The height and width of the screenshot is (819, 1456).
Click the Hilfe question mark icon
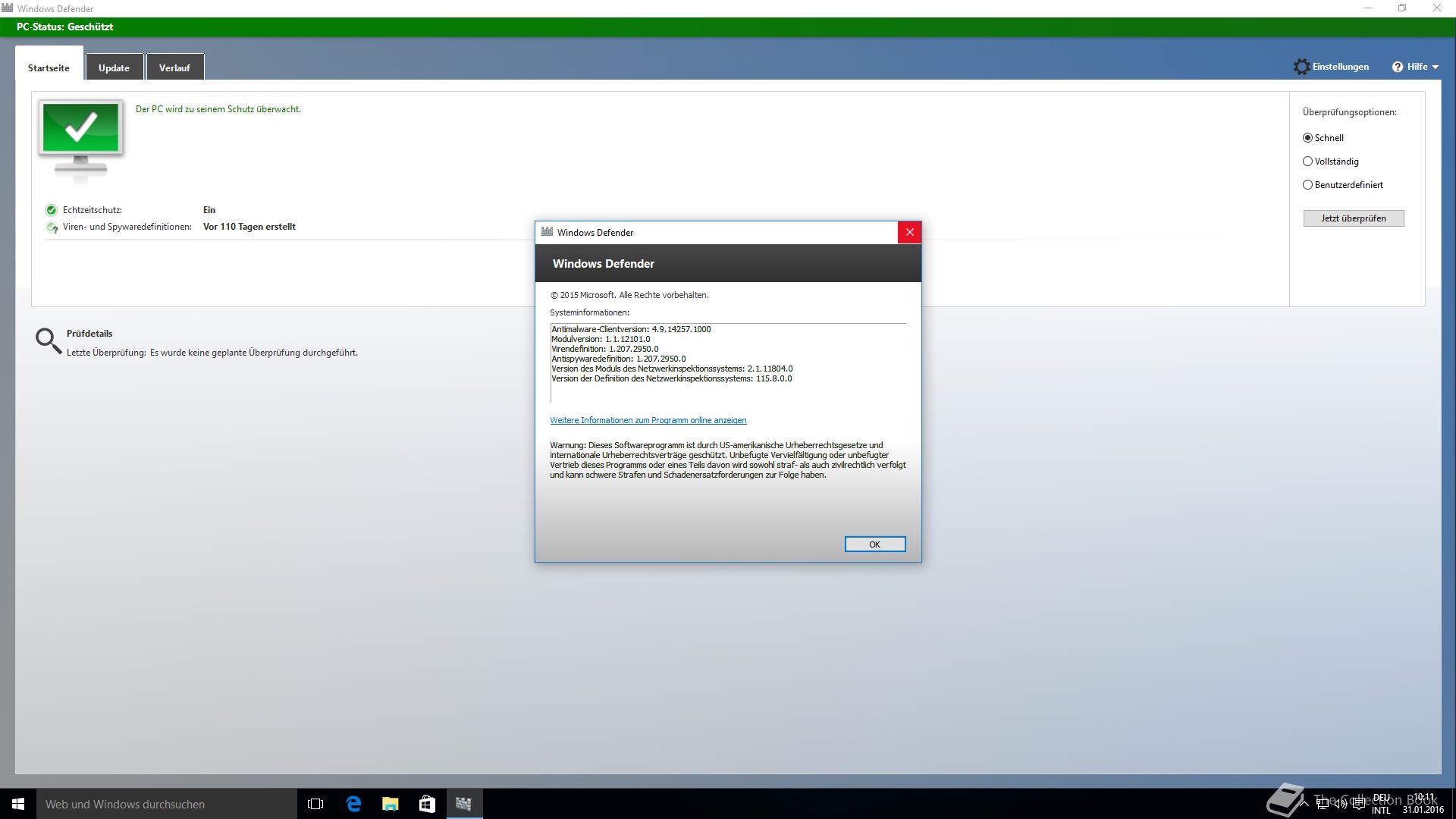(x=1398, y=67)
